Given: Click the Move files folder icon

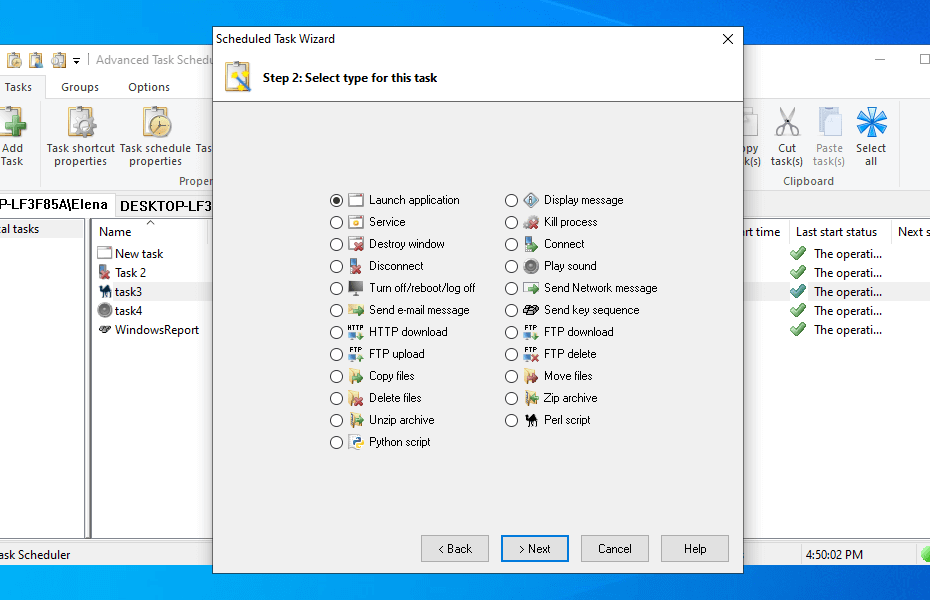Looking at the screenshot, I should (x=531, y=376).
